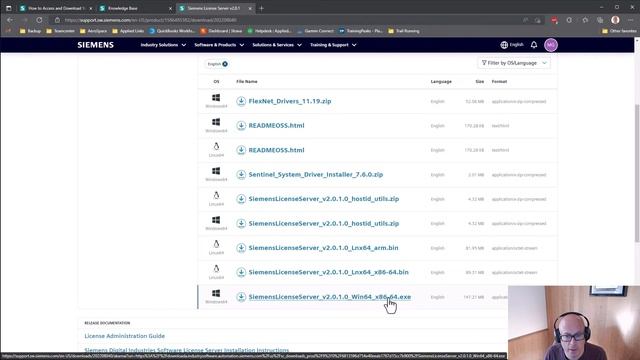The image size is (640, 360).
Task: Click browser back arrow
Action: pyautogui.click(x=10, y=20)
